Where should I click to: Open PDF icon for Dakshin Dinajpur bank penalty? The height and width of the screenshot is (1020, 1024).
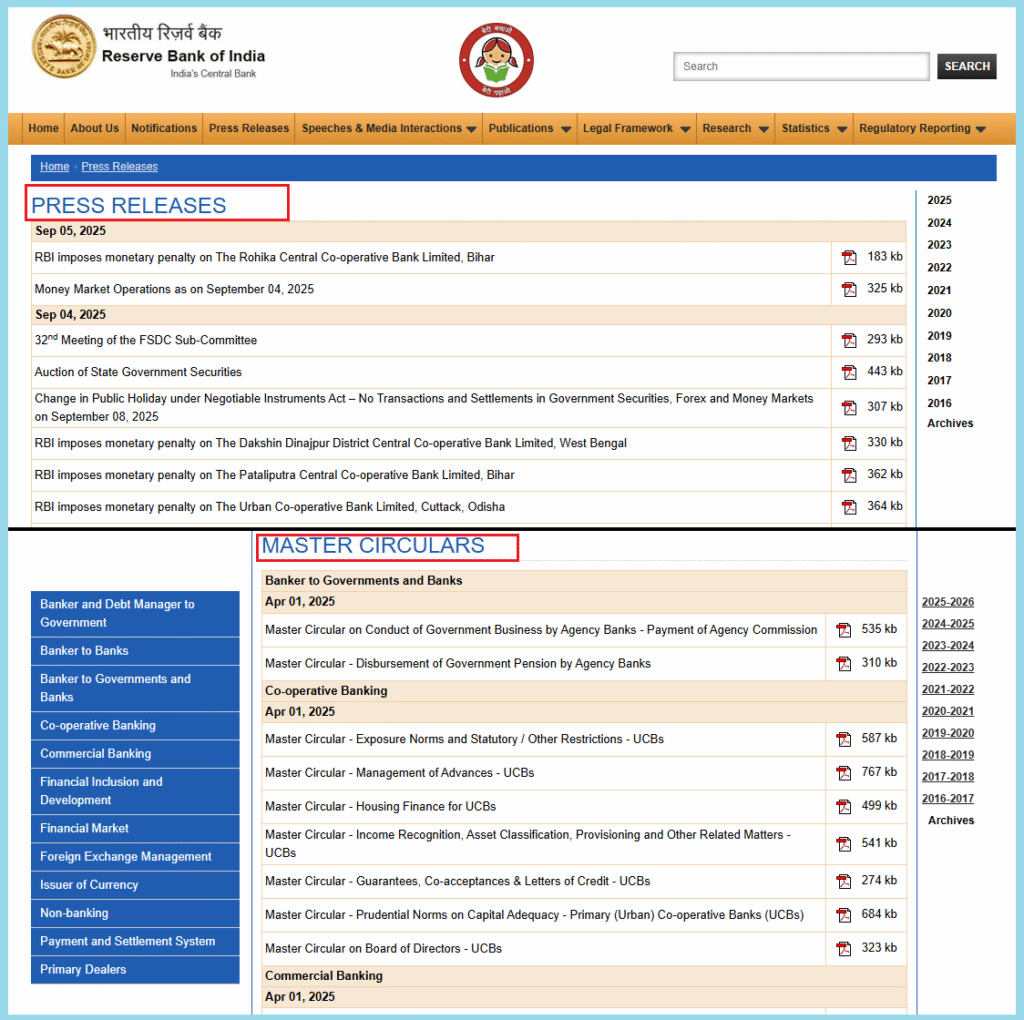(x=849, y=443)
